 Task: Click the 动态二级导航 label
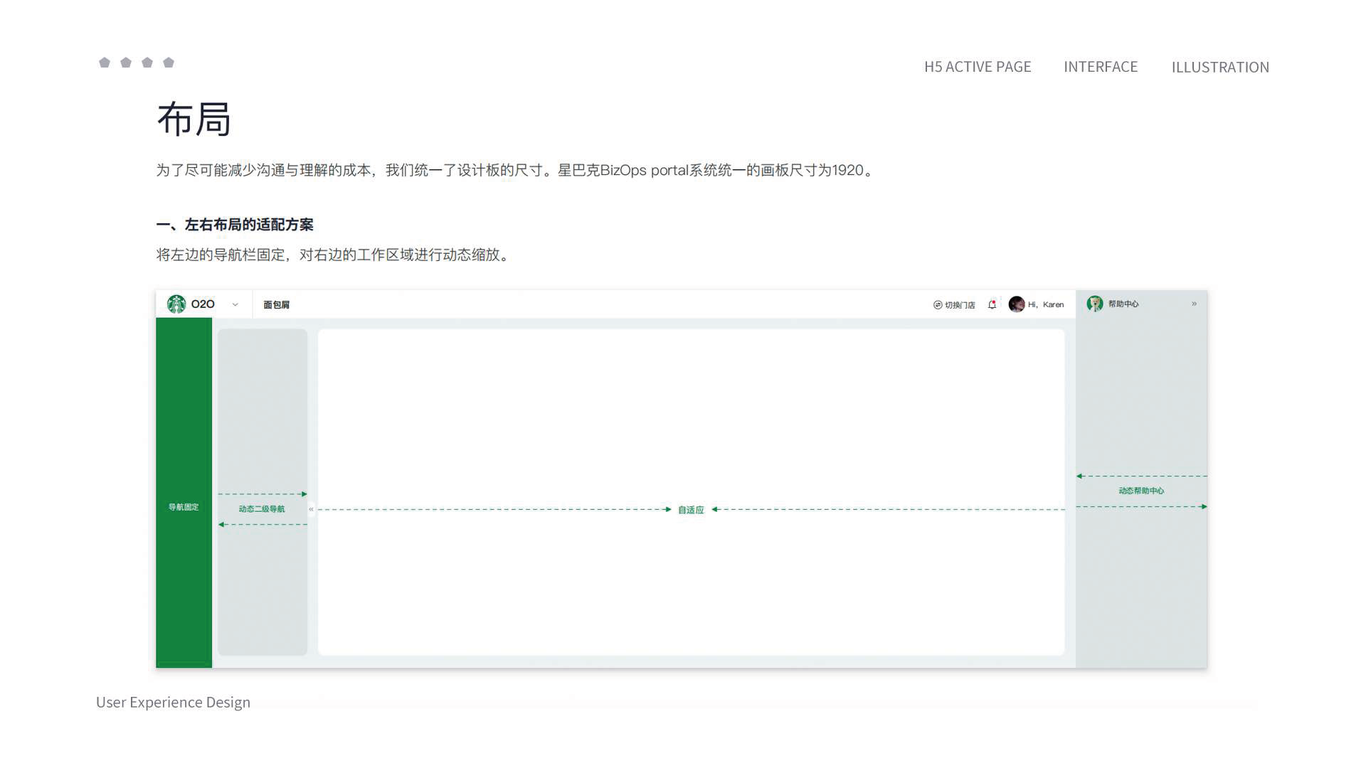262,509
